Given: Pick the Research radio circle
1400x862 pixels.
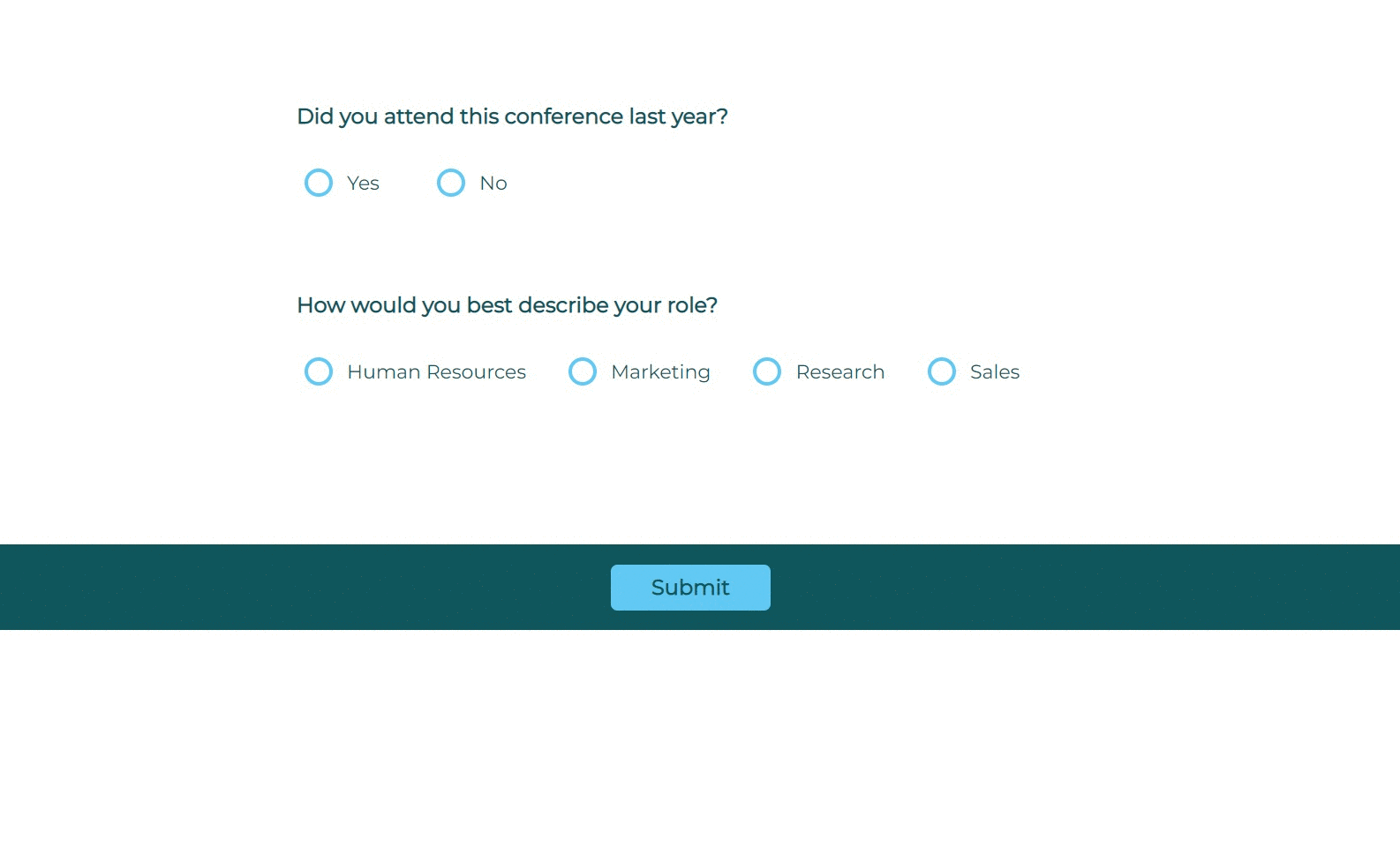Looking at the screenshot, I should [767, 371].
